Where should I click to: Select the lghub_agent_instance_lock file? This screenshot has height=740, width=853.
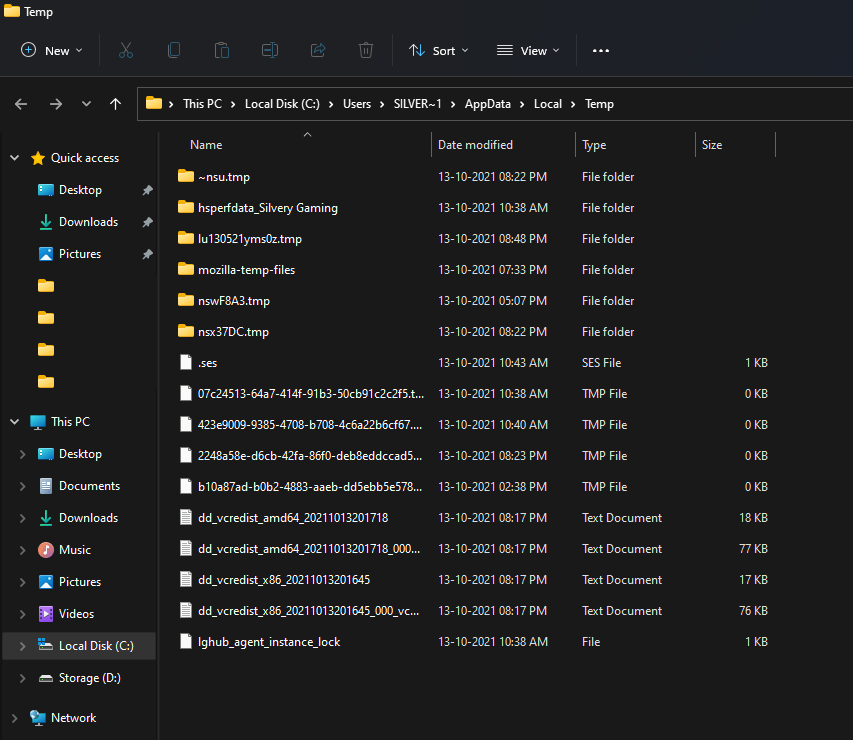pos(269,642)
